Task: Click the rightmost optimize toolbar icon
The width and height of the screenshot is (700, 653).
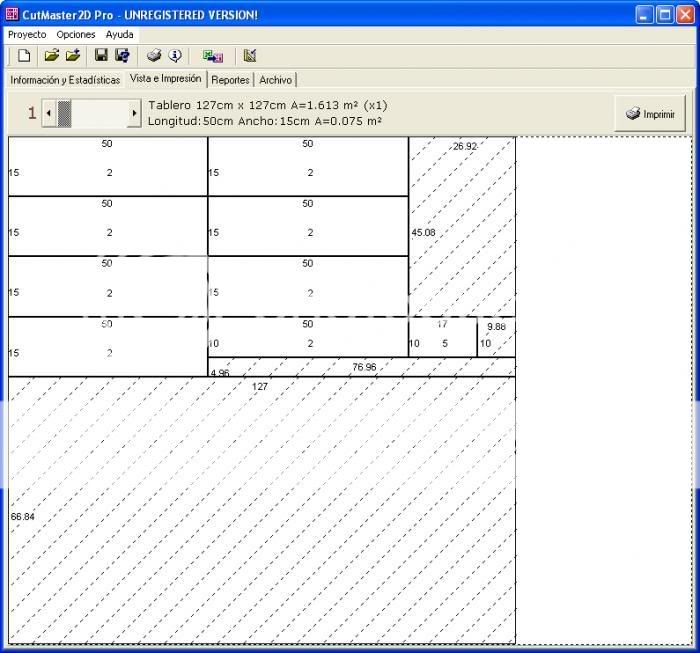Action: (249, 56)
